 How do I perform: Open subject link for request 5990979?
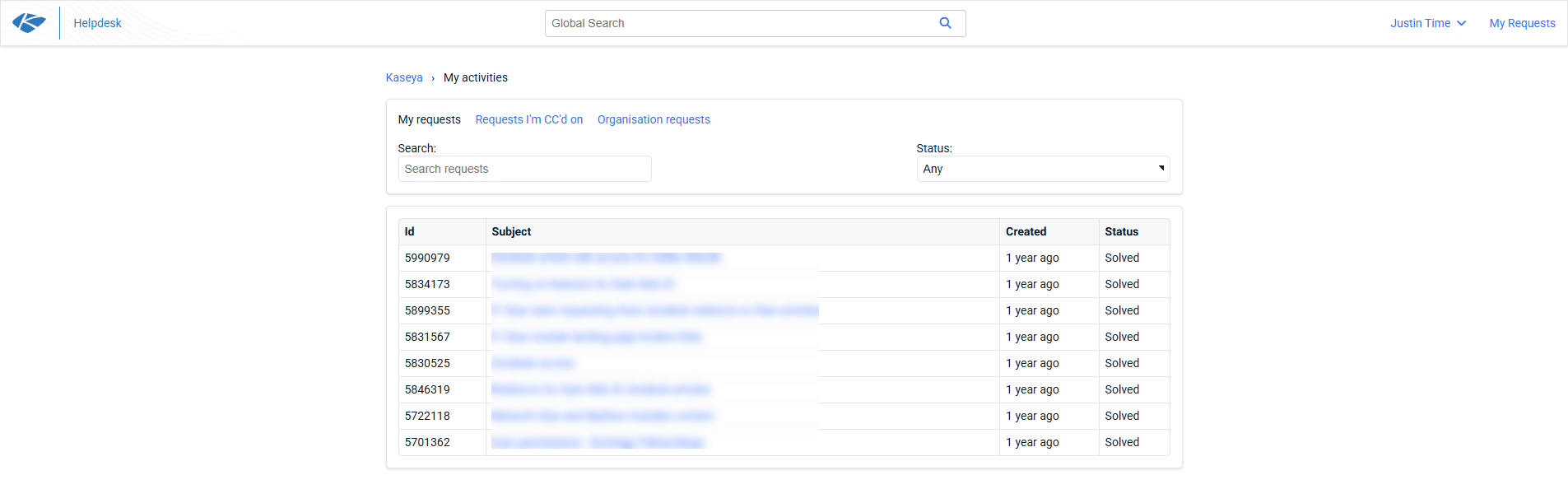click(x=605, y=258)
